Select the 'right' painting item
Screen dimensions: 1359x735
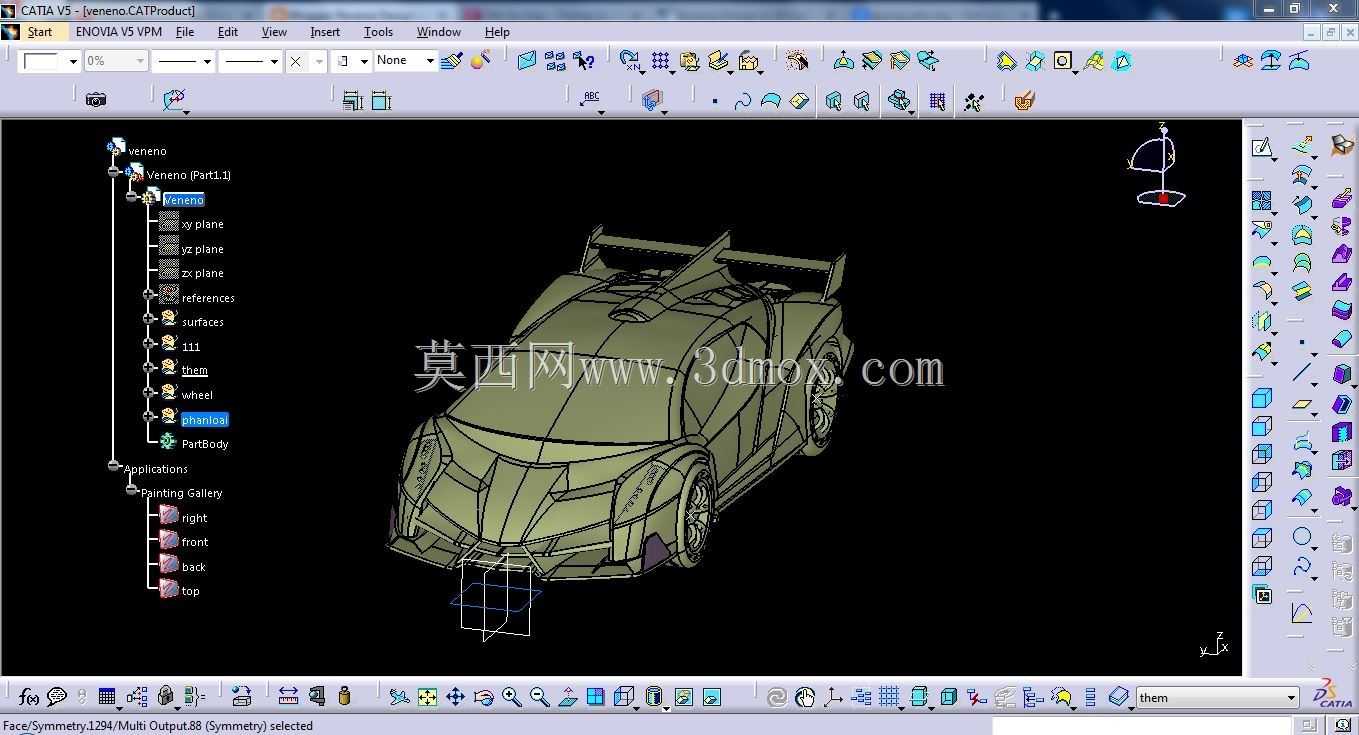coord(194,518)
